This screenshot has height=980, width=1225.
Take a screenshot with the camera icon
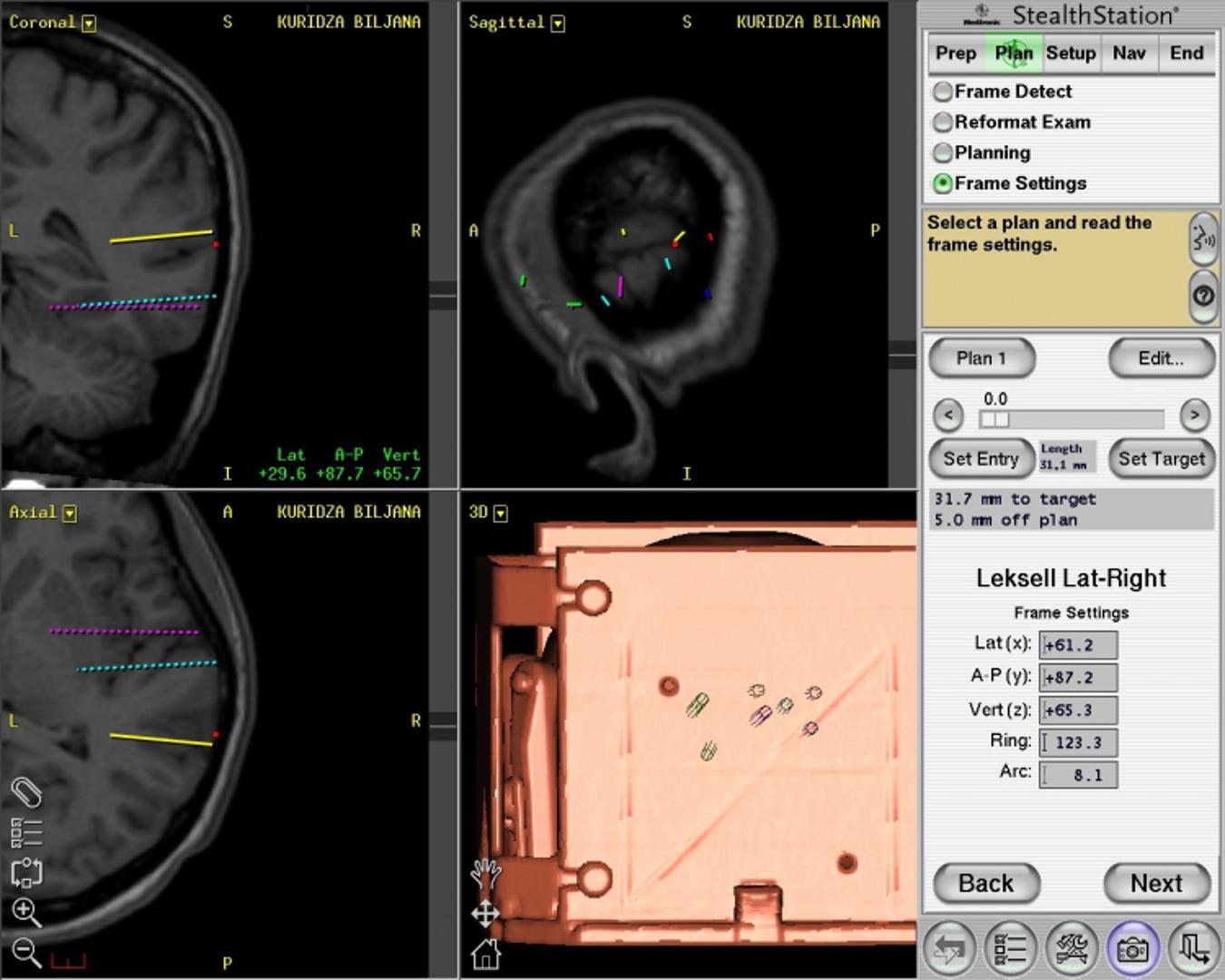(x=1132, y=949)
